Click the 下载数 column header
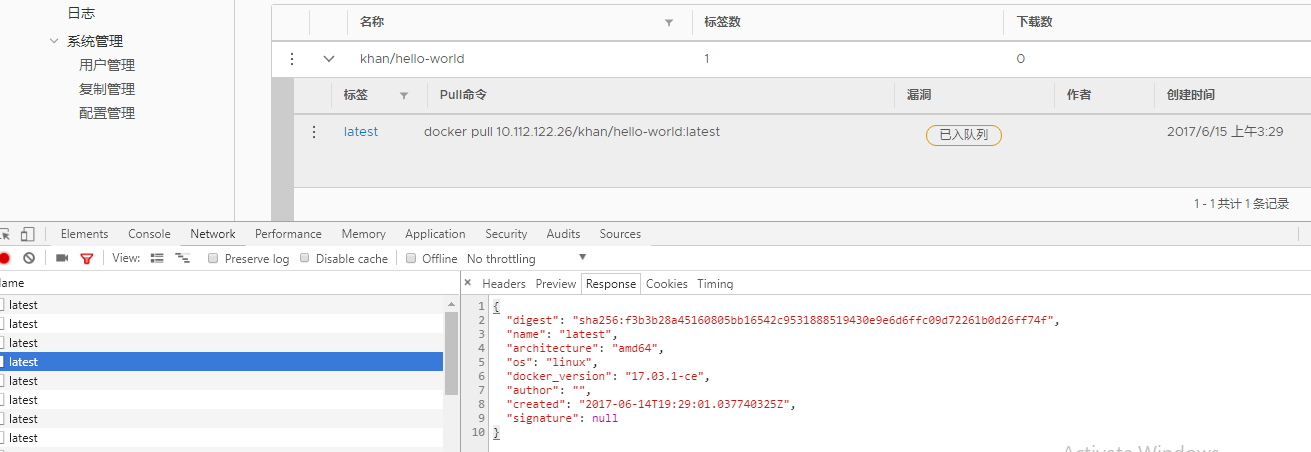 [1034, 22]
